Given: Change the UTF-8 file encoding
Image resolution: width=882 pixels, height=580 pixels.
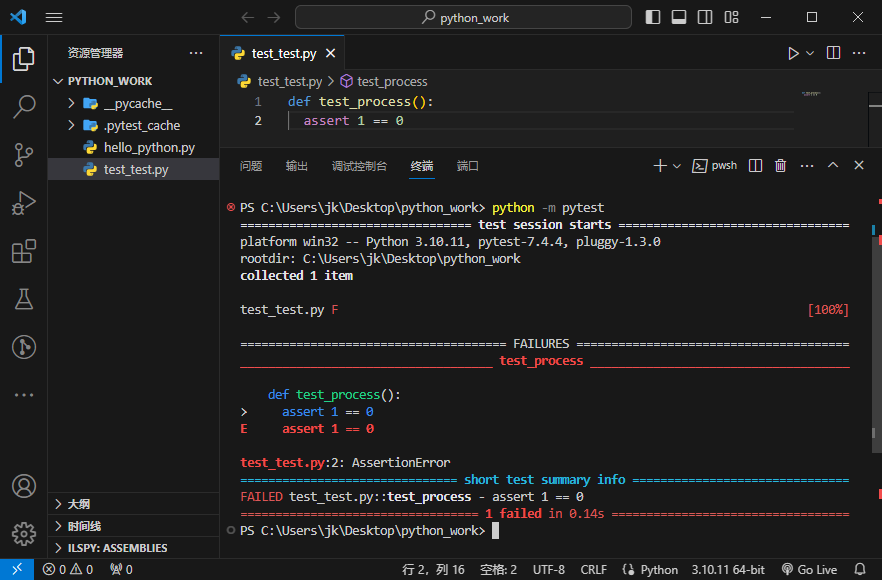Looking at the screenshot, I should click(548, 570).
